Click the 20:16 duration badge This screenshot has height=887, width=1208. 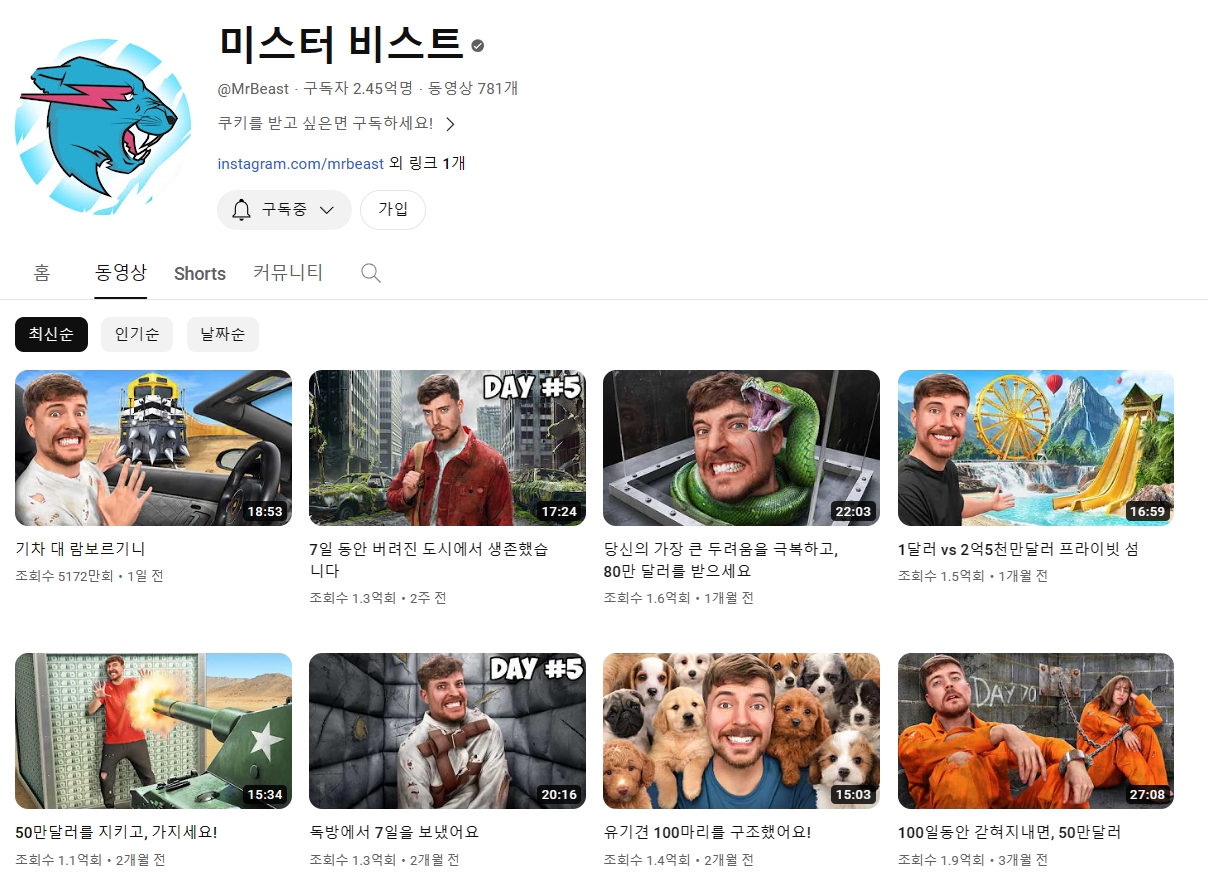(x=559, y=794)
